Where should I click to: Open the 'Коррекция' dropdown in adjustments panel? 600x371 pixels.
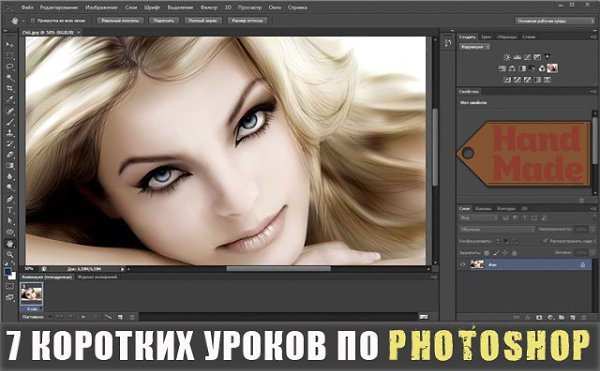pos(474,47)
